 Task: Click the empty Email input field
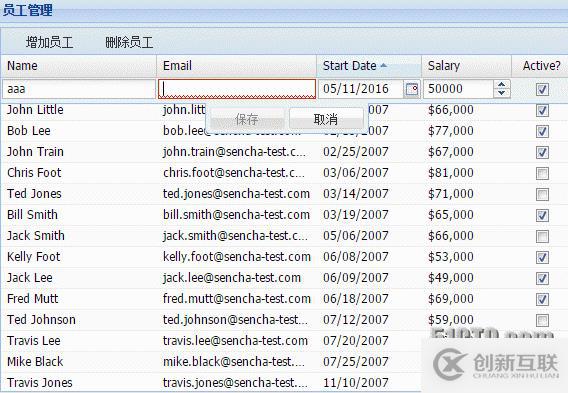[x=237, y=89]
